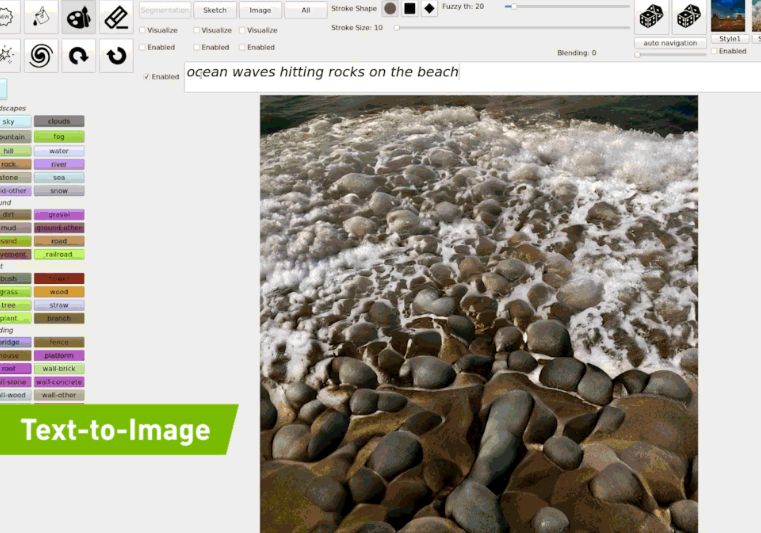Pick the railroad label swatch
The image size is (761, 533).
59,254
